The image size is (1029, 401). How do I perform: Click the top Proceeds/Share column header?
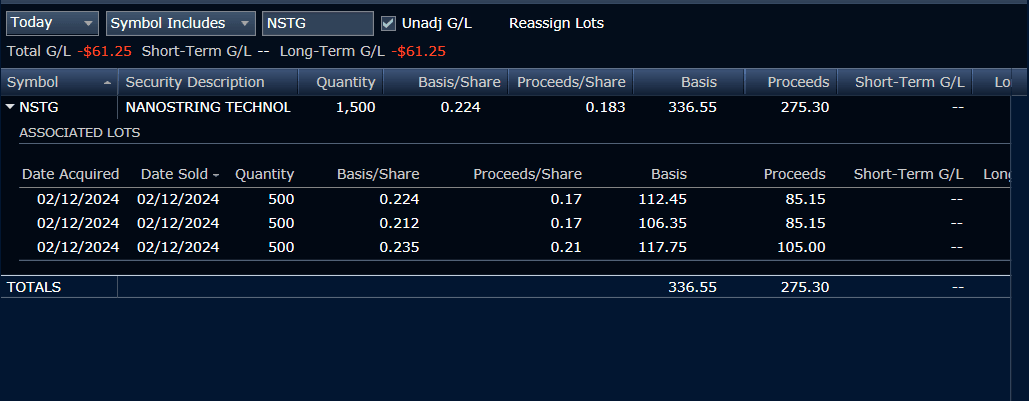coord(571,82)
